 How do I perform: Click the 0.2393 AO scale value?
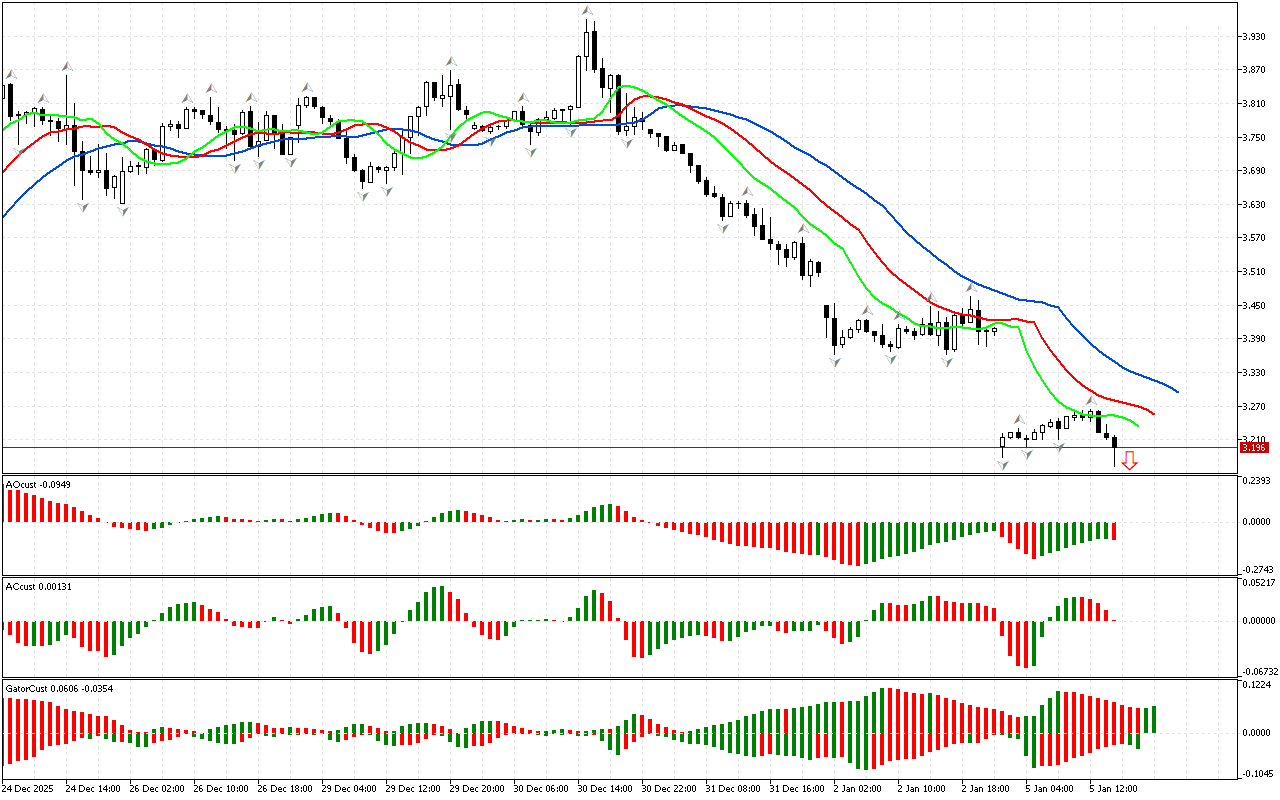[1256, 481]
